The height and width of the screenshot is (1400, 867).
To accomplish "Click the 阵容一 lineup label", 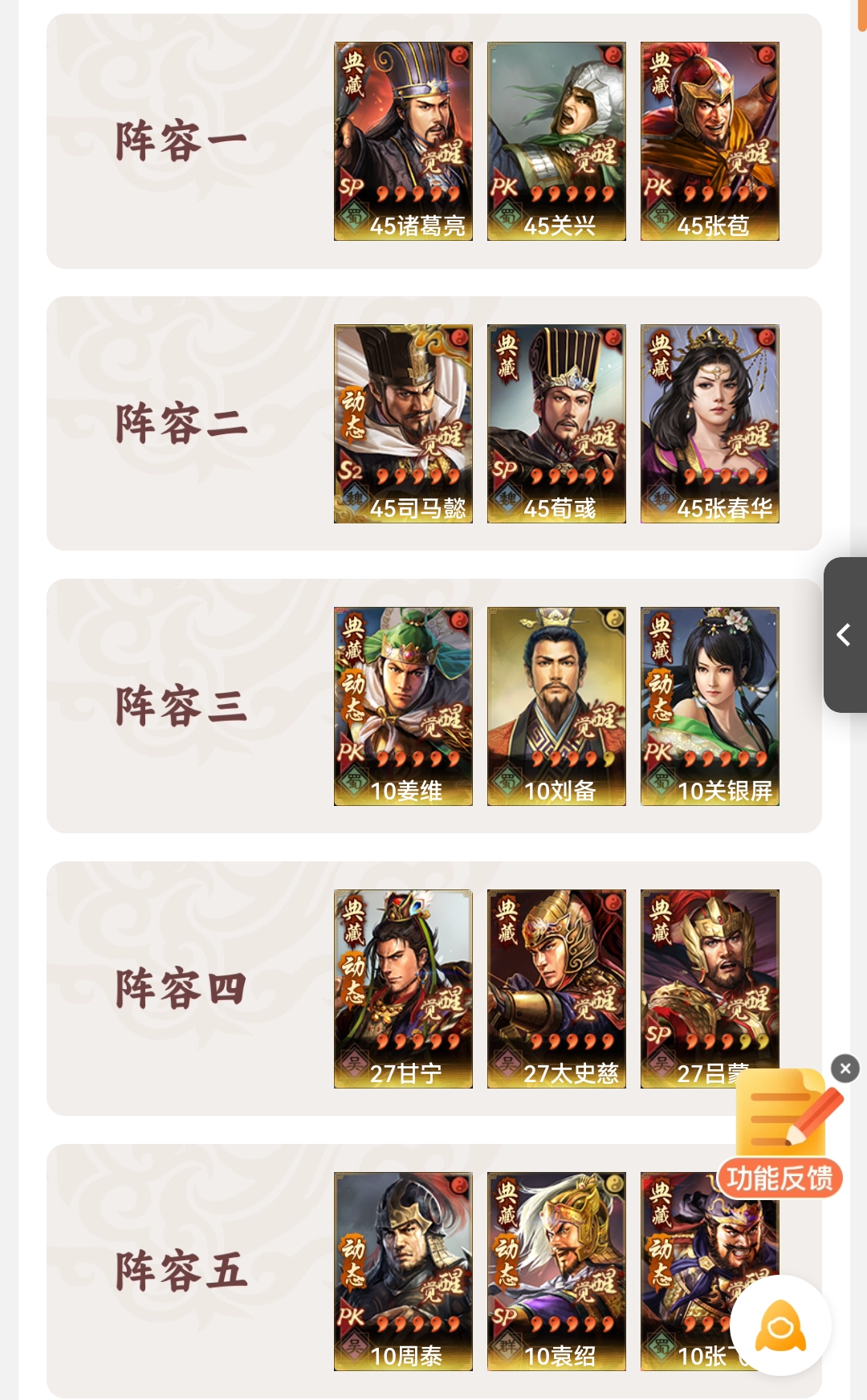I will point(181,141).
